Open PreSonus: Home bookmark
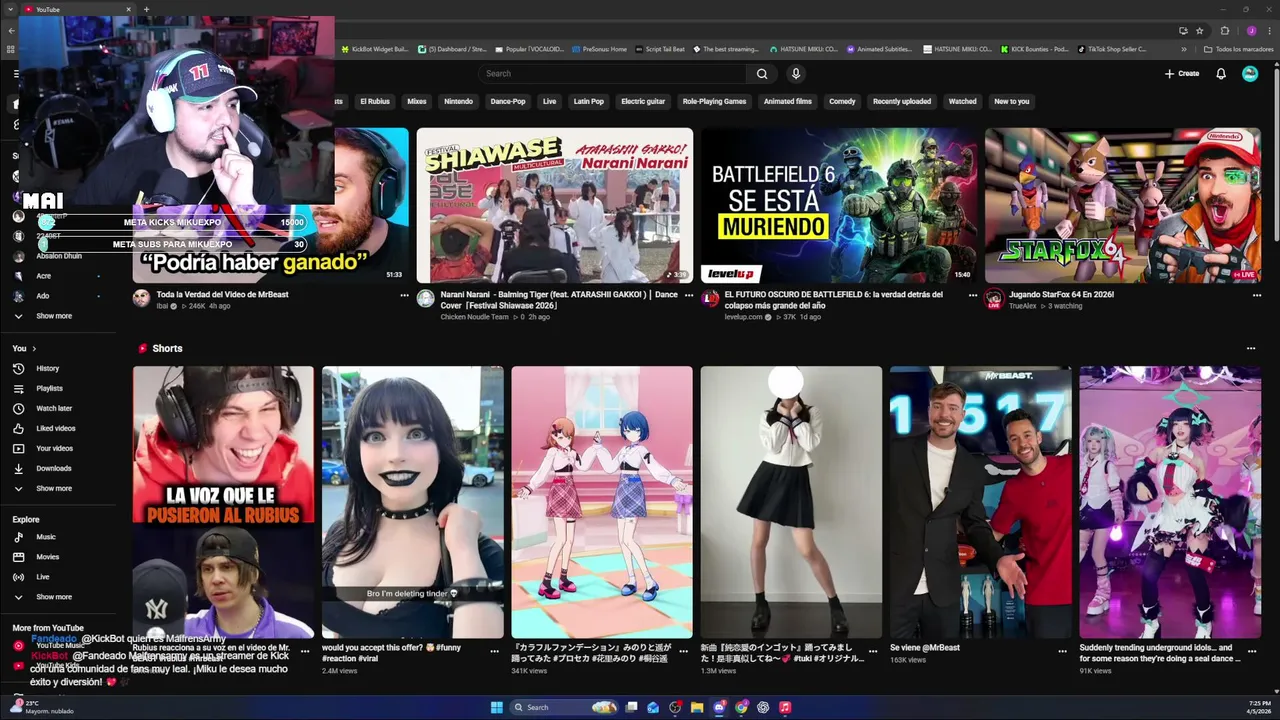Screen dimensions: 1280x720 (x=600, y=49)
